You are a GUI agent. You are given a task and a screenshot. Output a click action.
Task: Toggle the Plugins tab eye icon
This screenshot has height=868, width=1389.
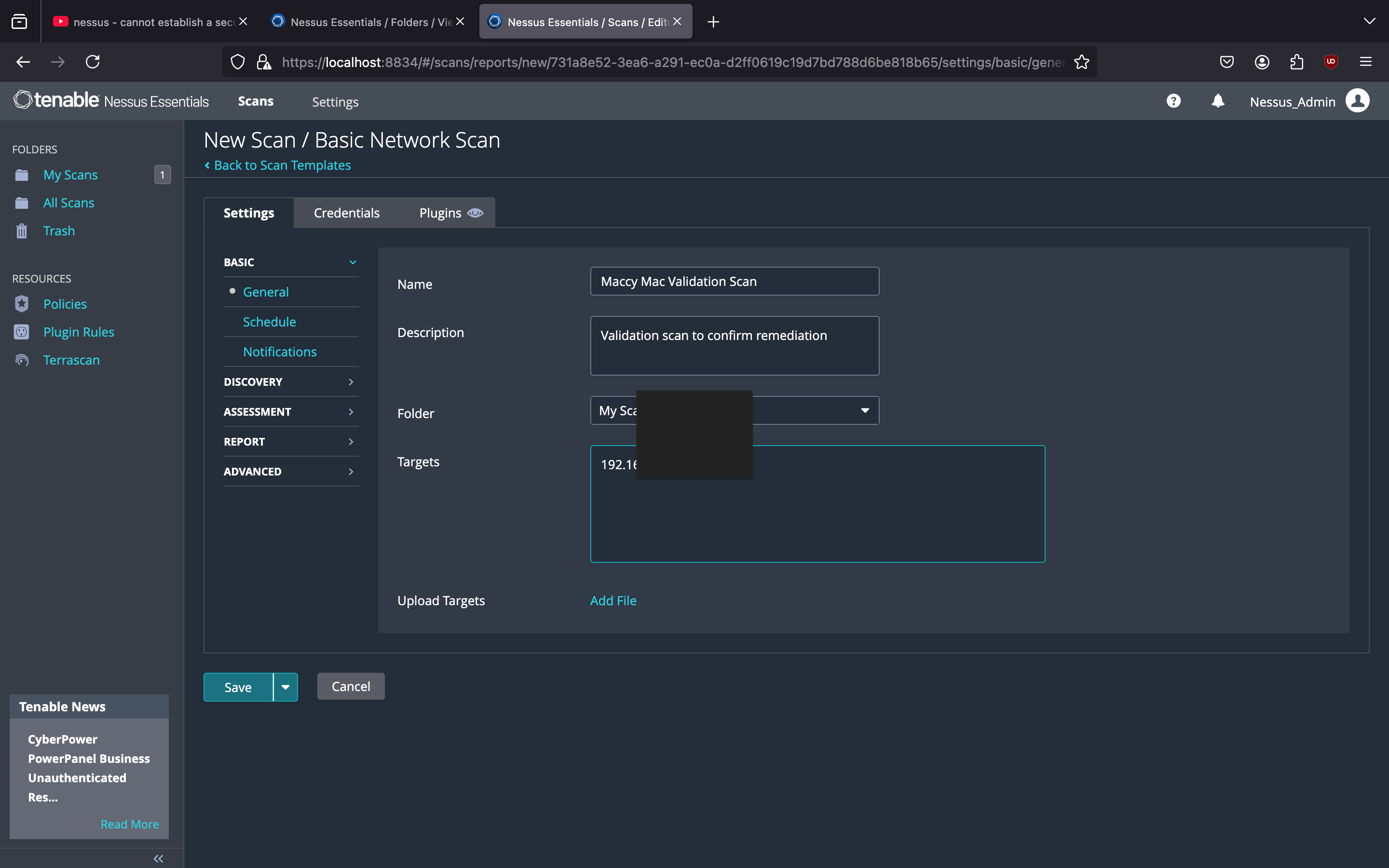475,213
